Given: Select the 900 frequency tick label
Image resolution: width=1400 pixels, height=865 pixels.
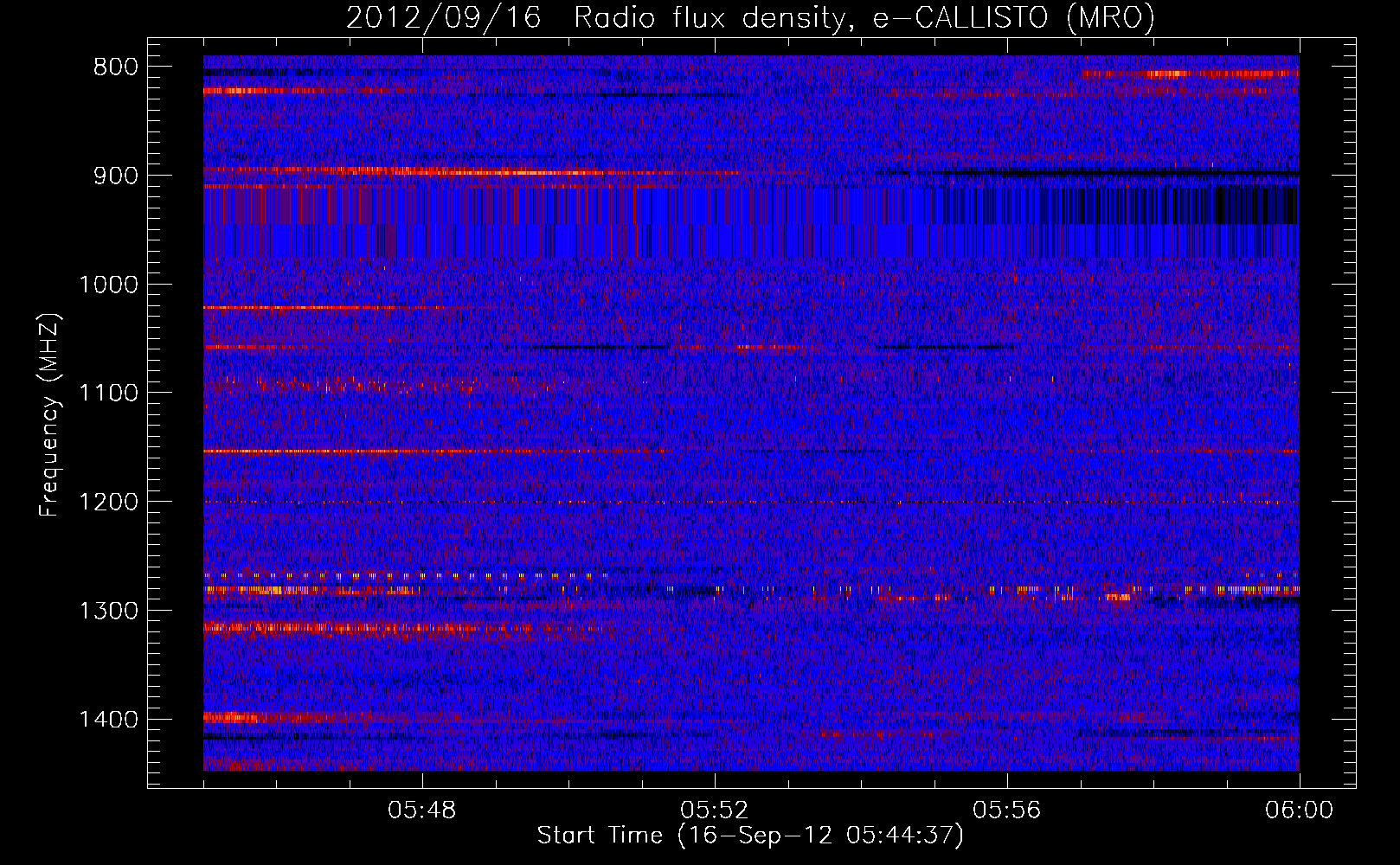Looking at the screenshot, I should [116, 176].
